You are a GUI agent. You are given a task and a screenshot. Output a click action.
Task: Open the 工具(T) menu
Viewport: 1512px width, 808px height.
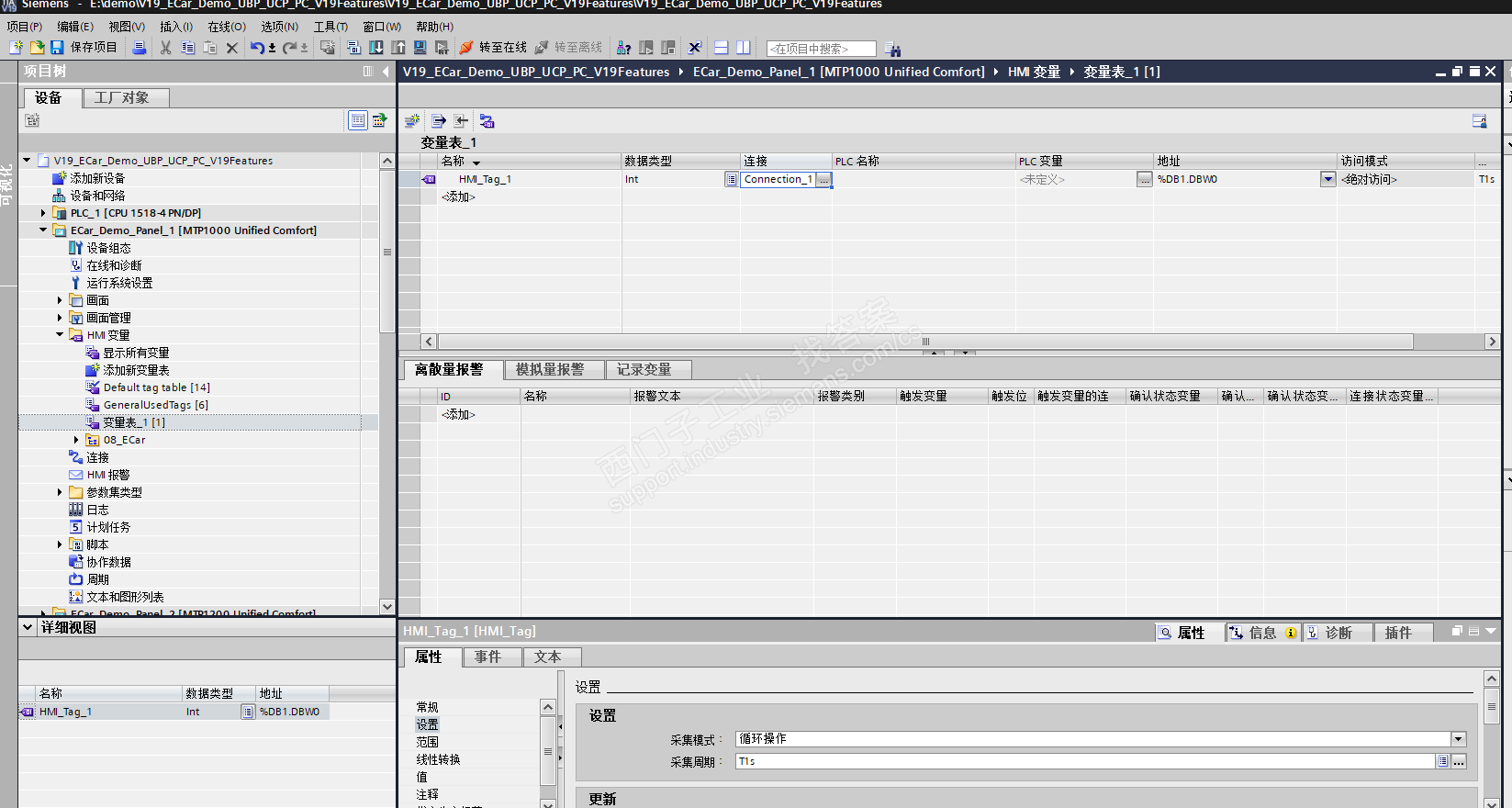tap(330, 27)
